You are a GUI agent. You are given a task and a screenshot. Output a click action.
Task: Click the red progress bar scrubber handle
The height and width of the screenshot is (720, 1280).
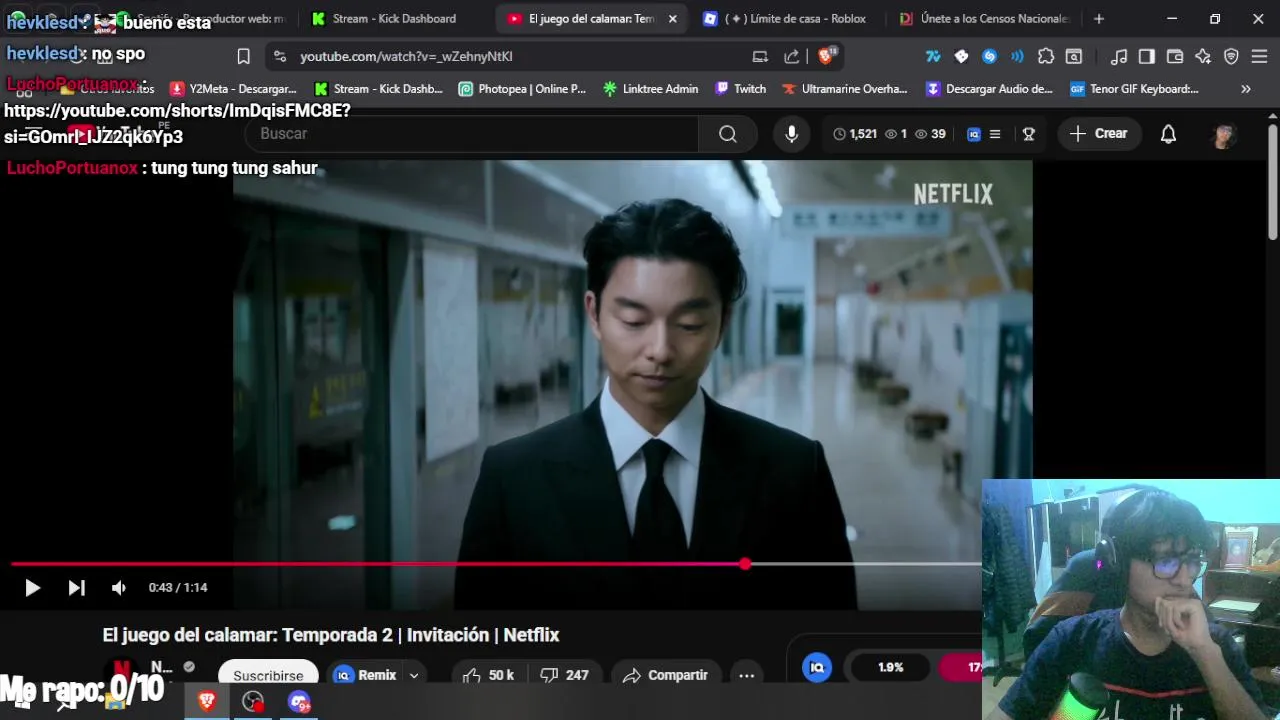745,564
